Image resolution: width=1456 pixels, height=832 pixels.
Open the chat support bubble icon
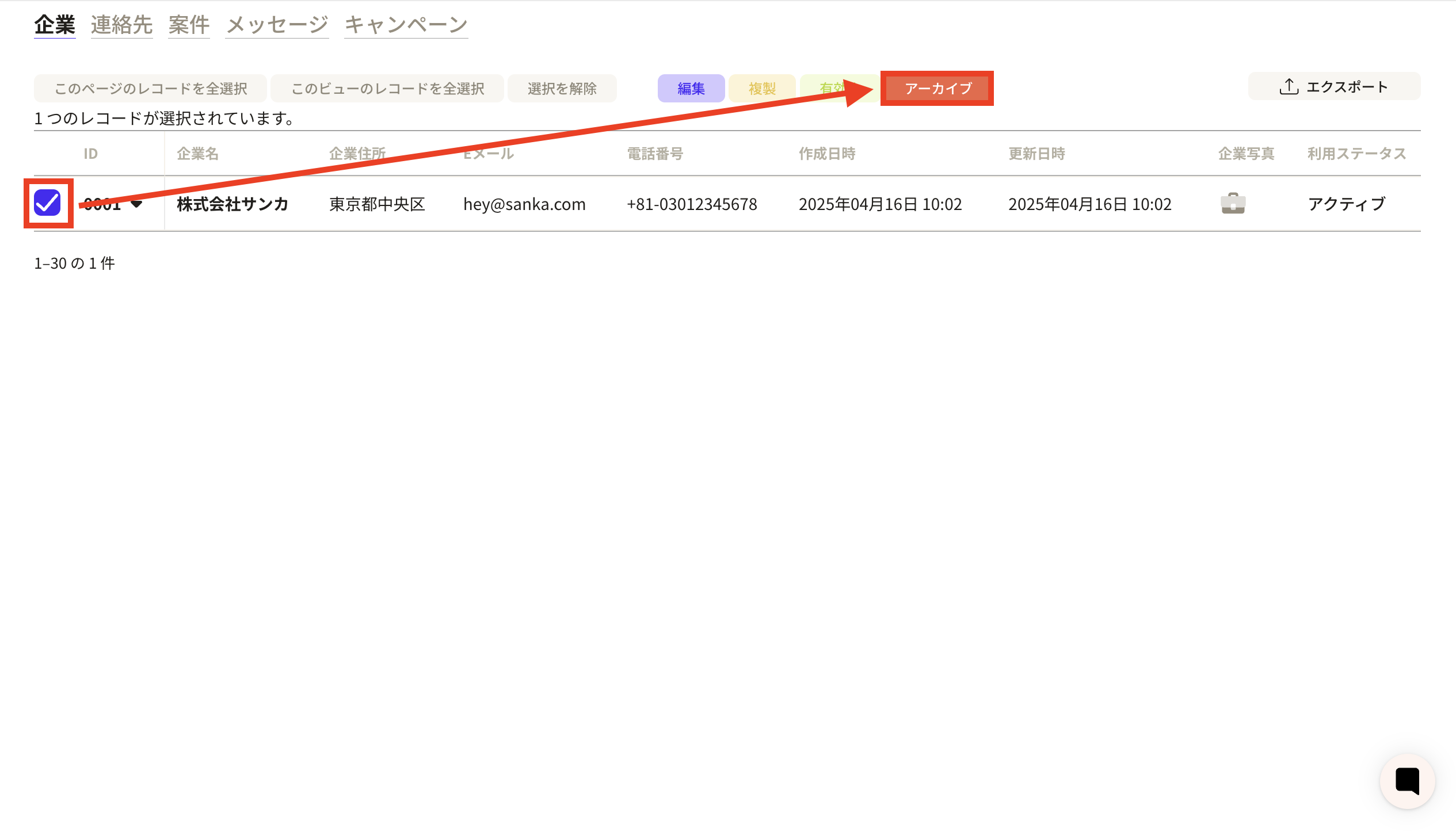point(1407,781)
